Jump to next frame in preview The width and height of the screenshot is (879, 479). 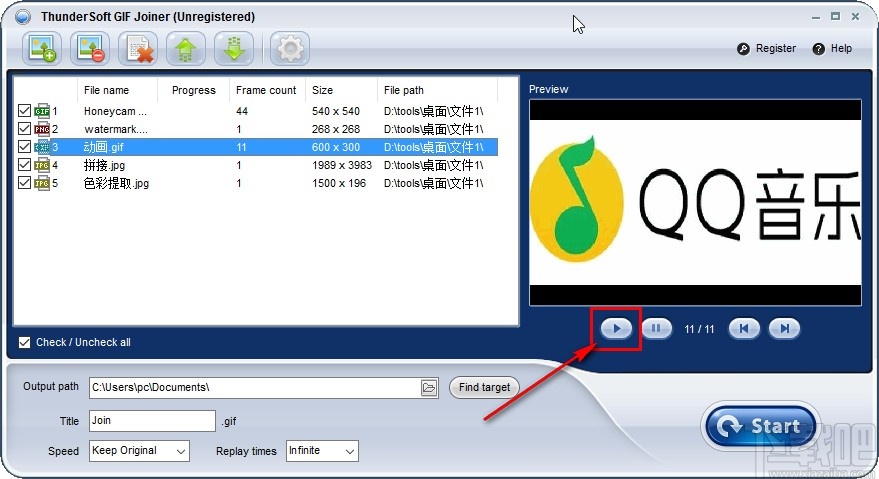[784, 329]
